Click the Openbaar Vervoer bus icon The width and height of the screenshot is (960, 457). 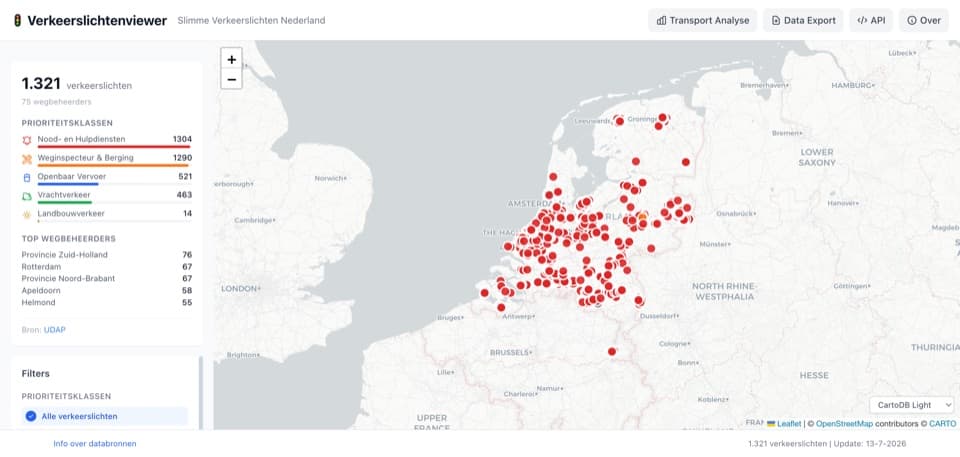click(x=26, y=178)
